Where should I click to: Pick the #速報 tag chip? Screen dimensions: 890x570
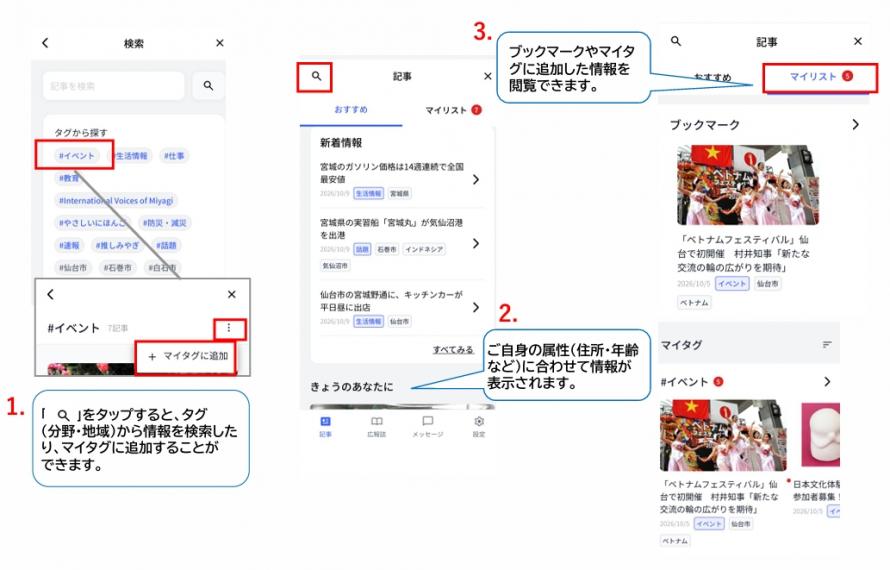coord(69,245)
